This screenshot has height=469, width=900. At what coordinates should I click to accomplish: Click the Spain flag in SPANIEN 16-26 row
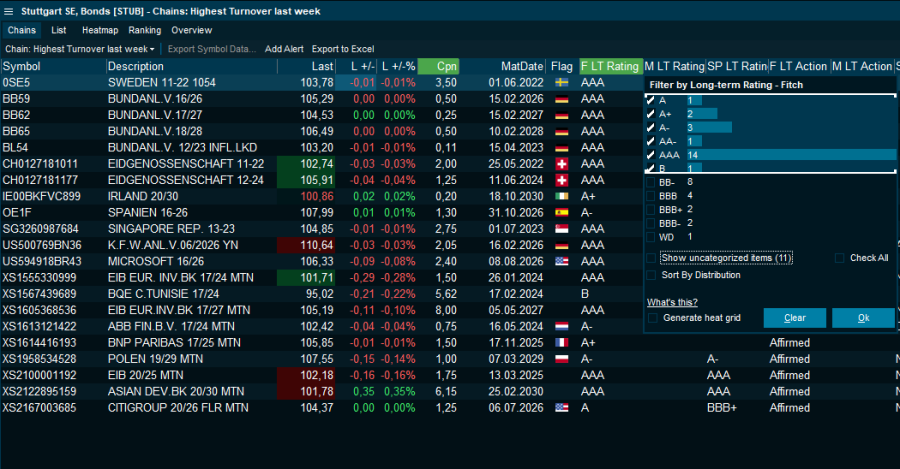(x=562, y=212)
